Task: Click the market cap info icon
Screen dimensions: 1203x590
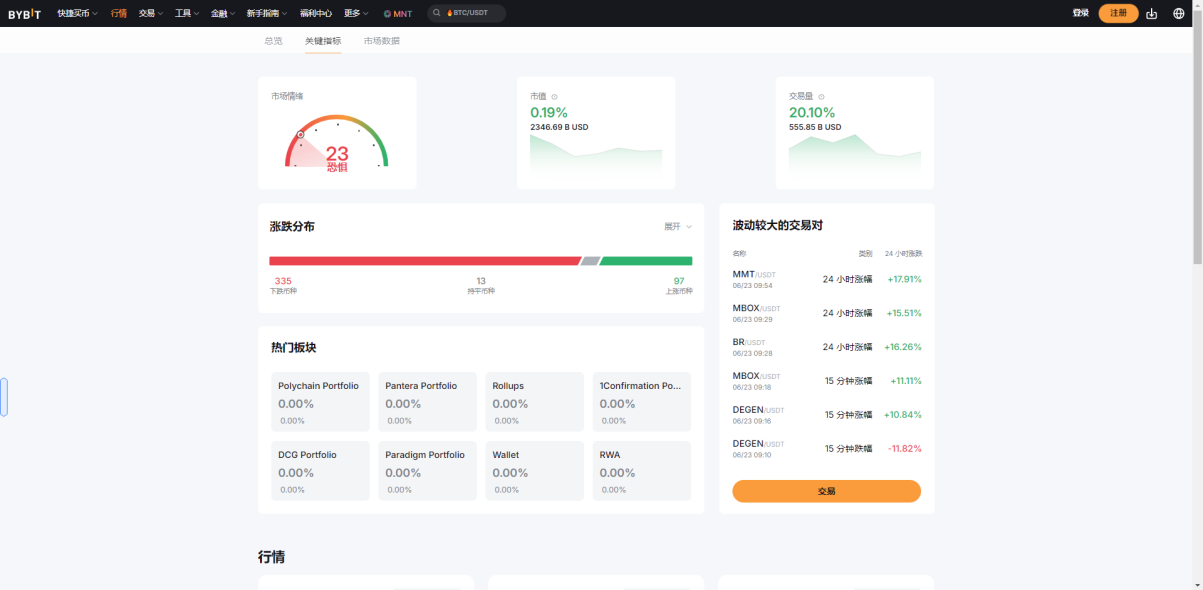Action: (x=554, y=96)
